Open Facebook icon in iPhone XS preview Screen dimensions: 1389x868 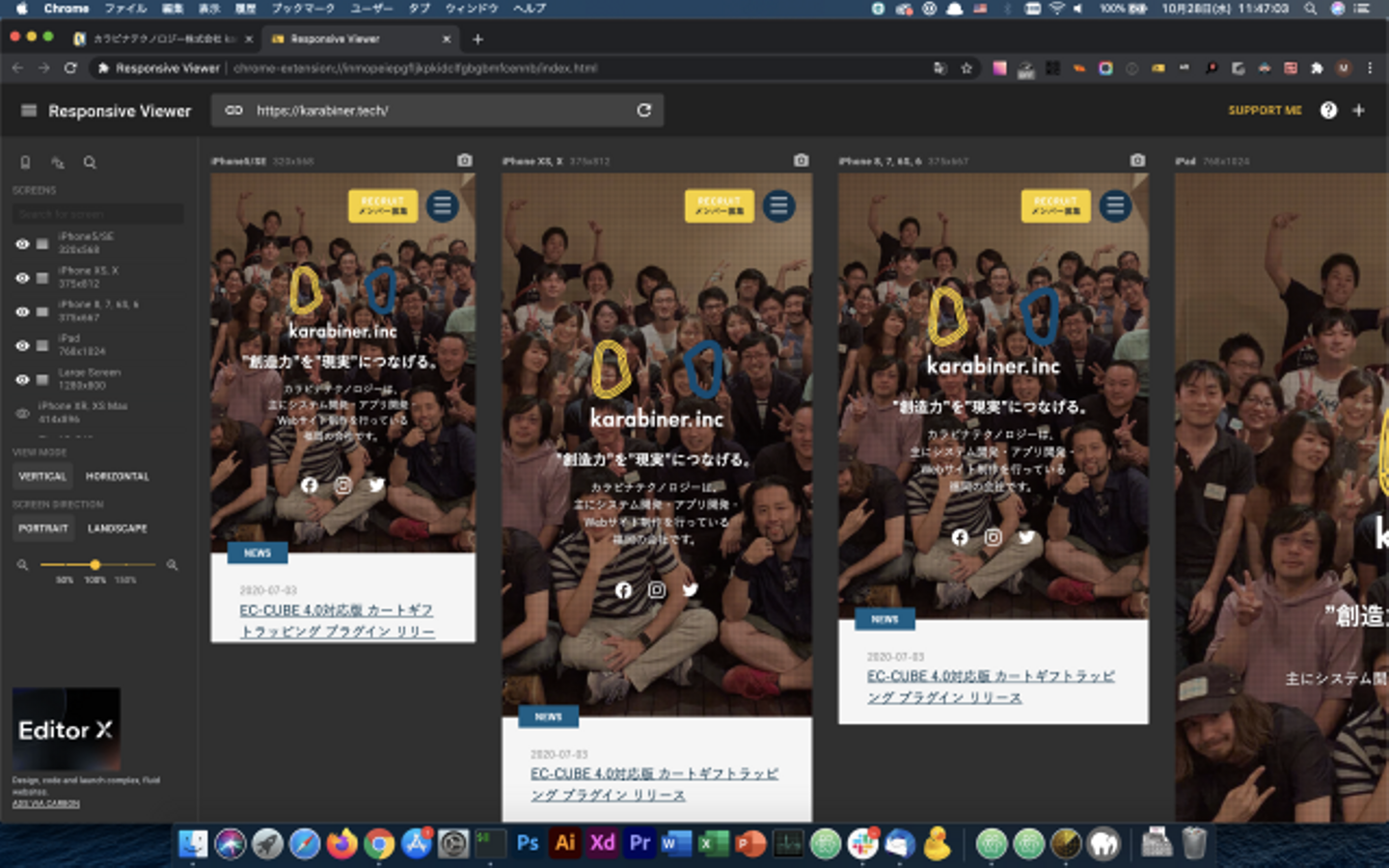pyautogui.click(x=624, y=590)
